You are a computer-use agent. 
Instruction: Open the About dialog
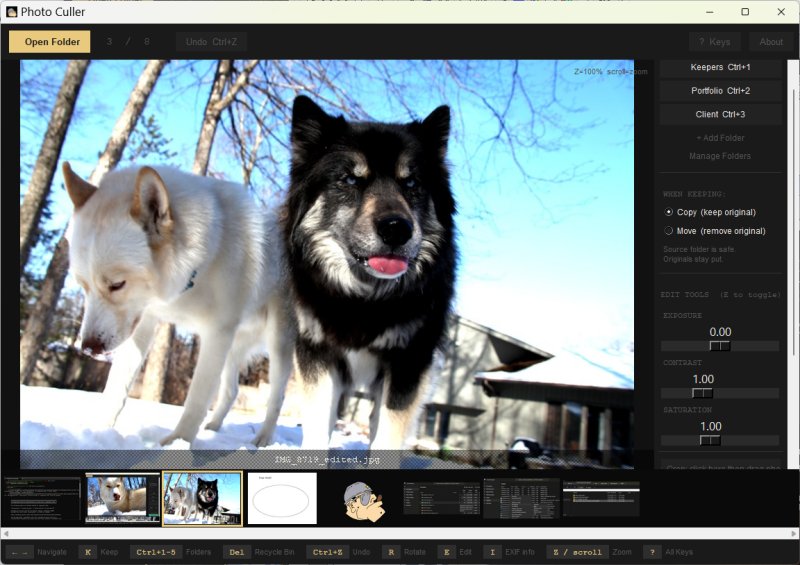click(770, 42)
